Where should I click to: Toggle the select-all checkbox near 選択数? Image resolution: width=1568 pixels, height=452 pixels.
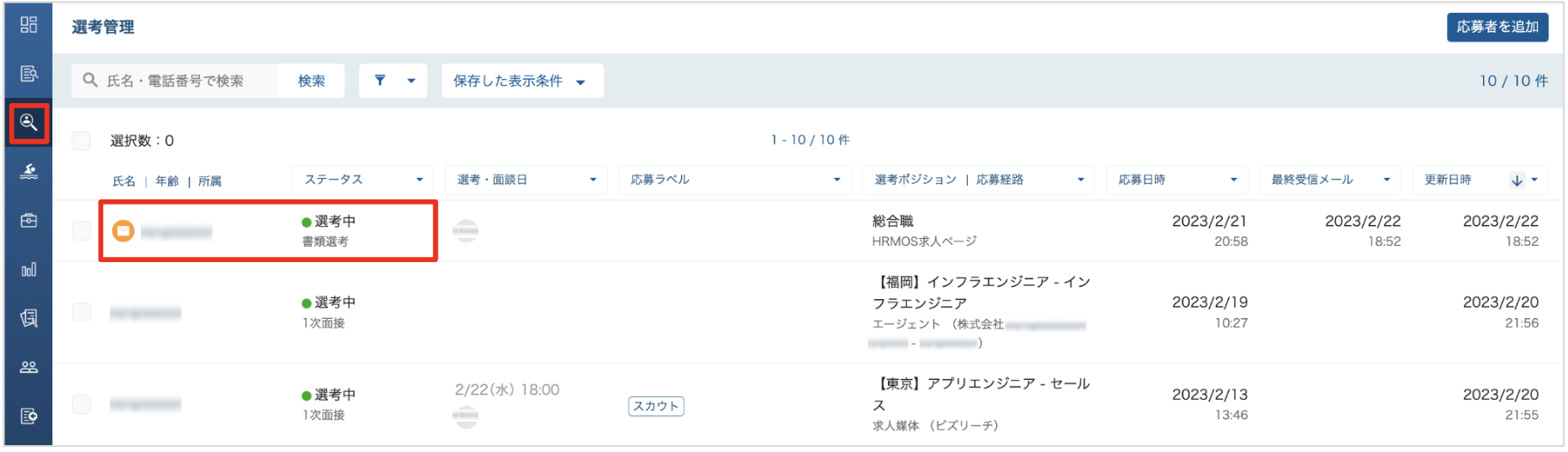pyautogui.click(x=82, y=141)
